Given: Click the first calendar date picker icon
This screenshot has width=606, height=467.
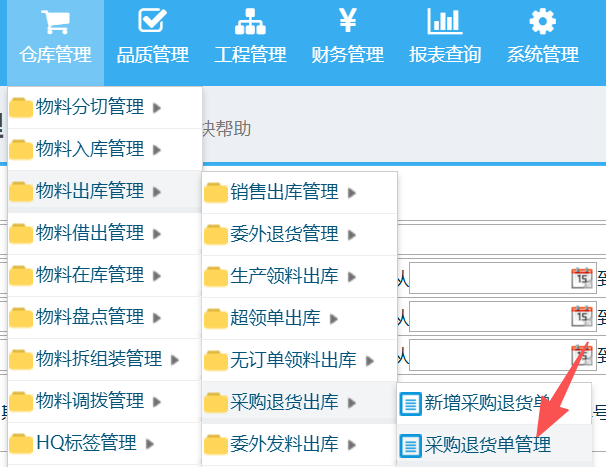Looking at the screenshot, I should pyautogui.click(x=581, y=277).
